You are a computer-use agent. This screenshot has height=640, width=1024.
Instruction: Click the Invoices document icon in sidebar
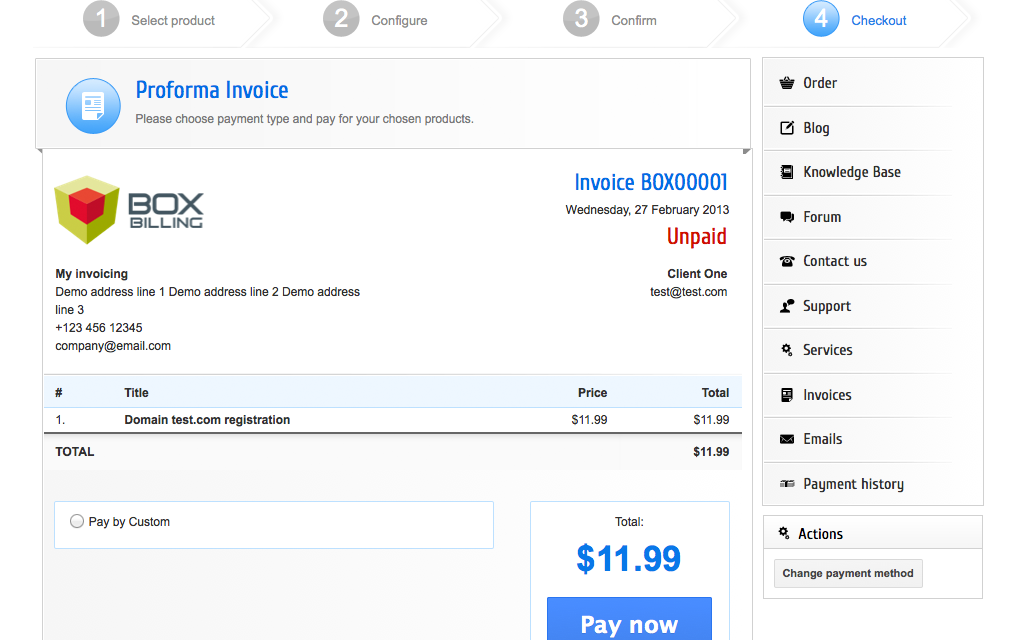pyautogui.click(x=786, y=395)
